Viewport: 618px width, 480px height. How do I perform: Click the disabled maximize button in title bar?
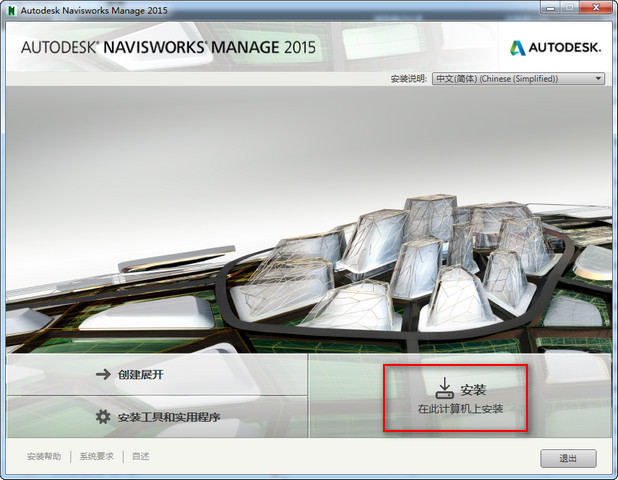[x=569, y=10]
